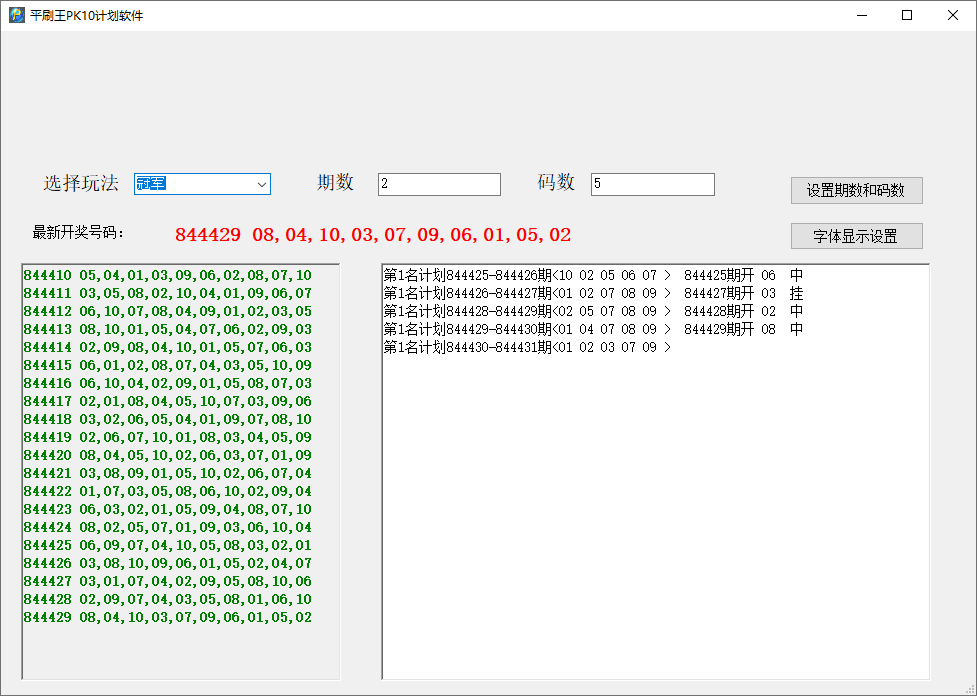Screen dimensions: 977x696
Task: Click plan line 844428-844429期
Action: click(593, 312)
